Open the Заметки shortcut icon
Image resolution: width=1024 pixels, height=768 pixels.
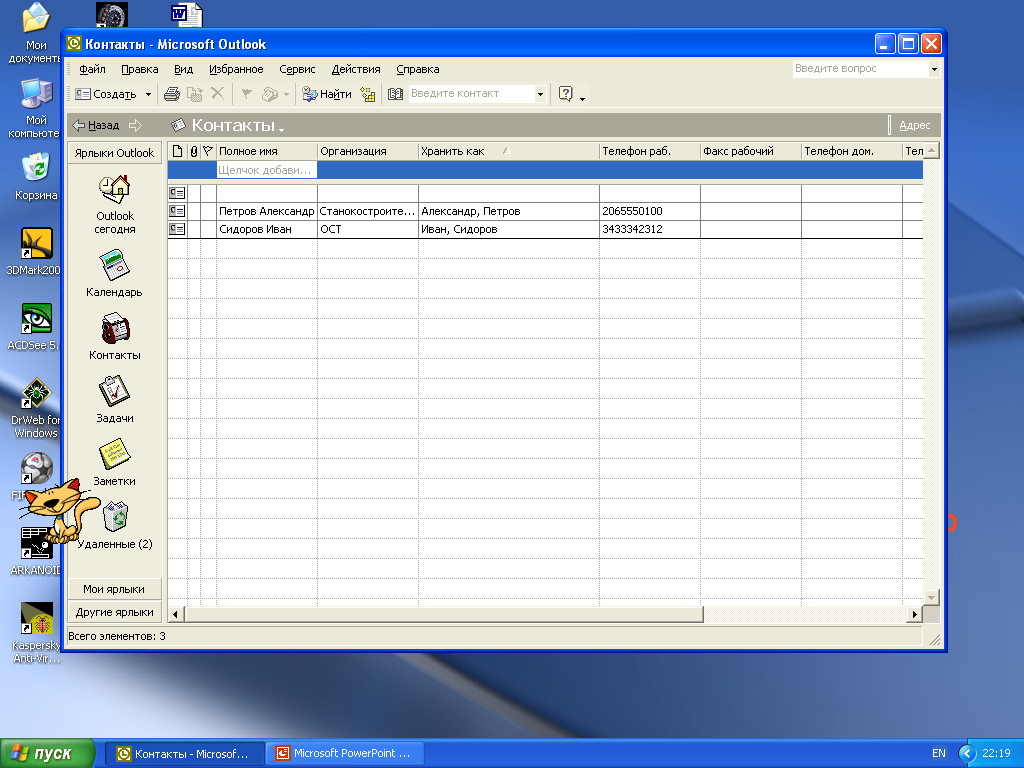point(114,463)
